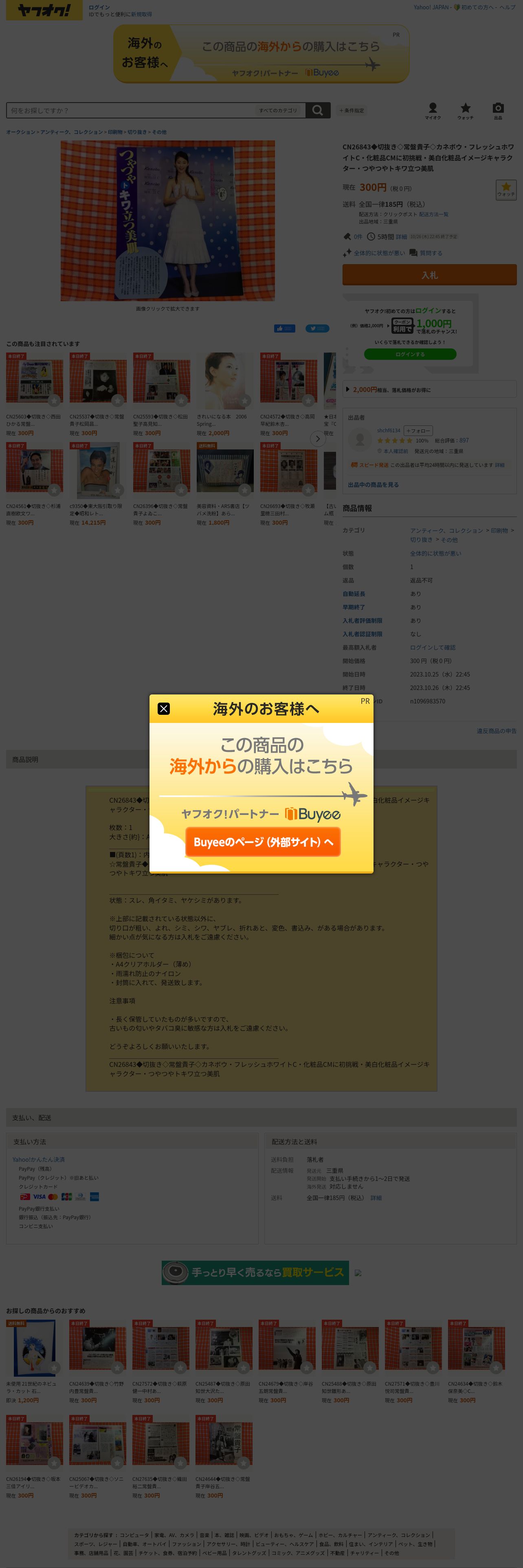Viewport: 523px width, 1568px height.
Task: Click the ログインして確認 link
Action: pyautogui.click(x=432, y=647)
